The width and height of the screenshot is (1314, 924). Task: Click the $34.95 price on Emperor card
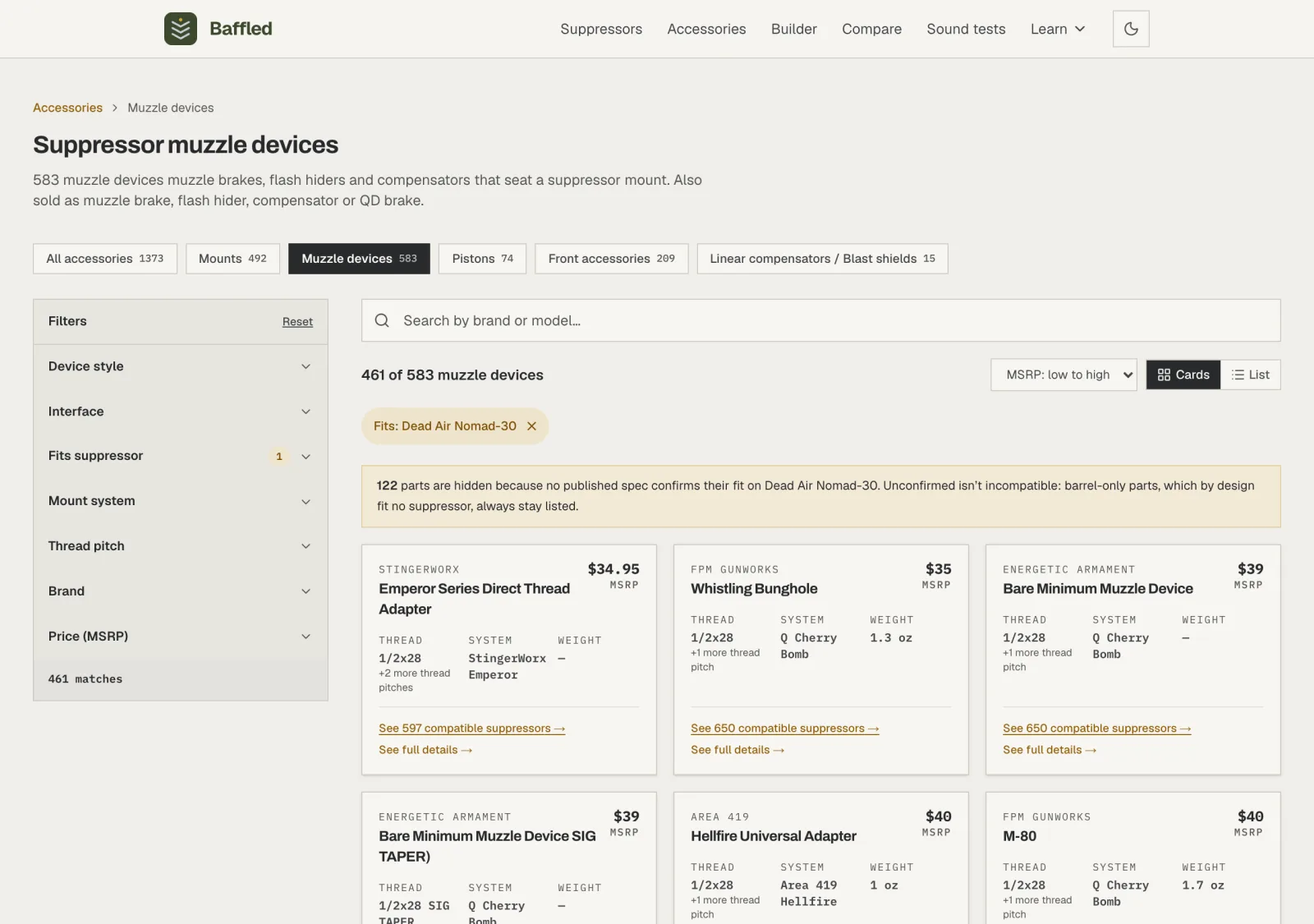613,569
